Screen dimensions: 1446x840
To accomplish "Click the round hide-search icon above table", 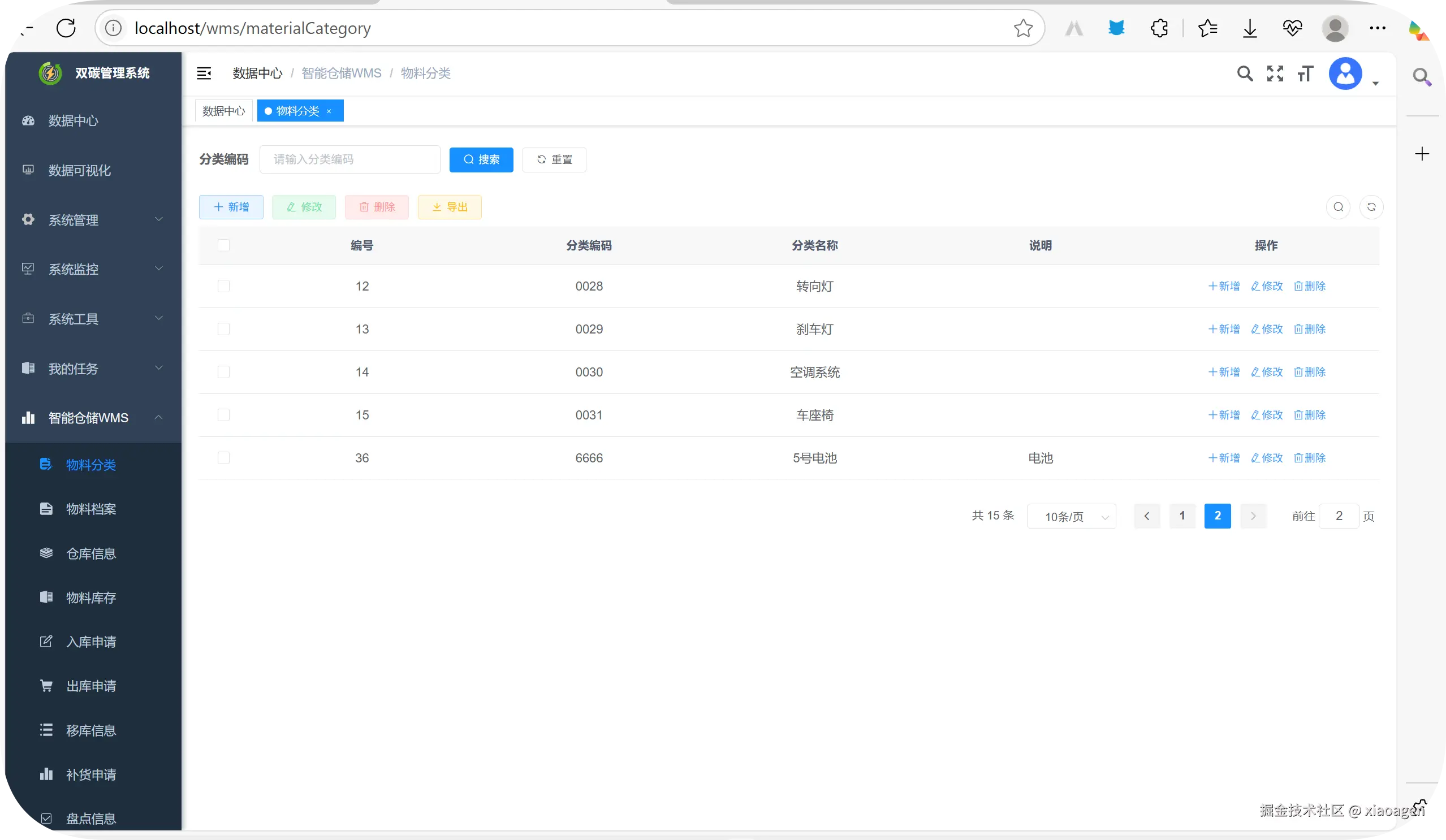I will (x=1338, y=207).
